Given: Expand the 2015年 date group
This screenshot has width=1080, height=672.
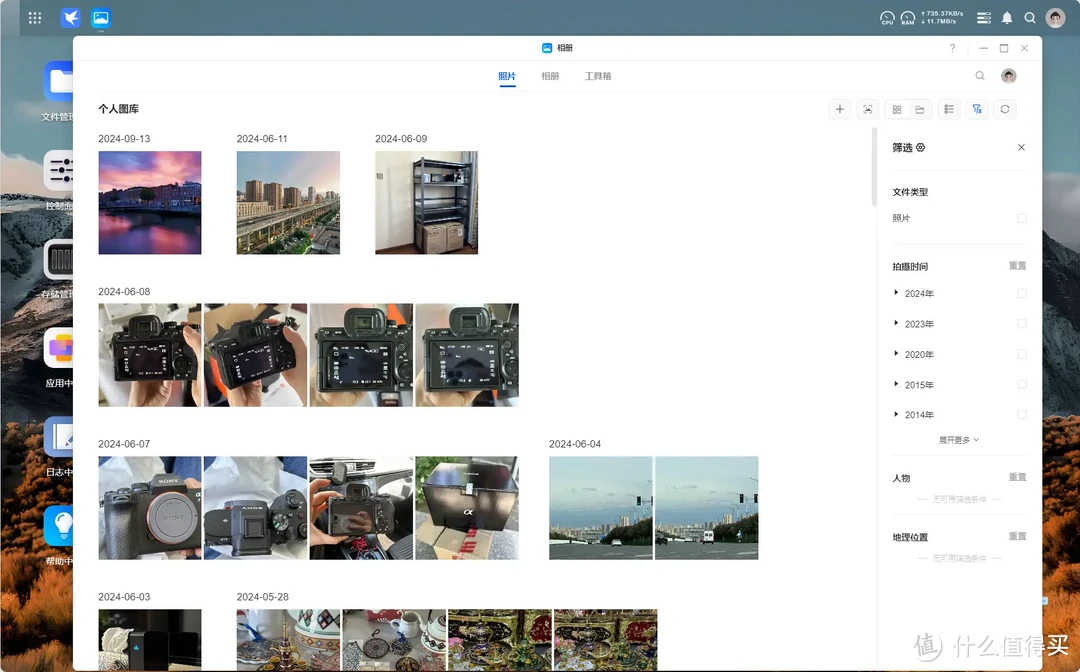Looking at the screenshot, I should click(896, 384).
